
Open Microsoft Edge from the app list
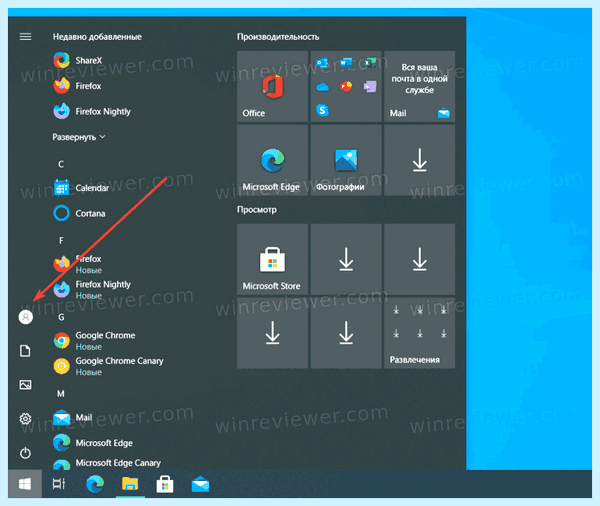[x=93, y=443]
